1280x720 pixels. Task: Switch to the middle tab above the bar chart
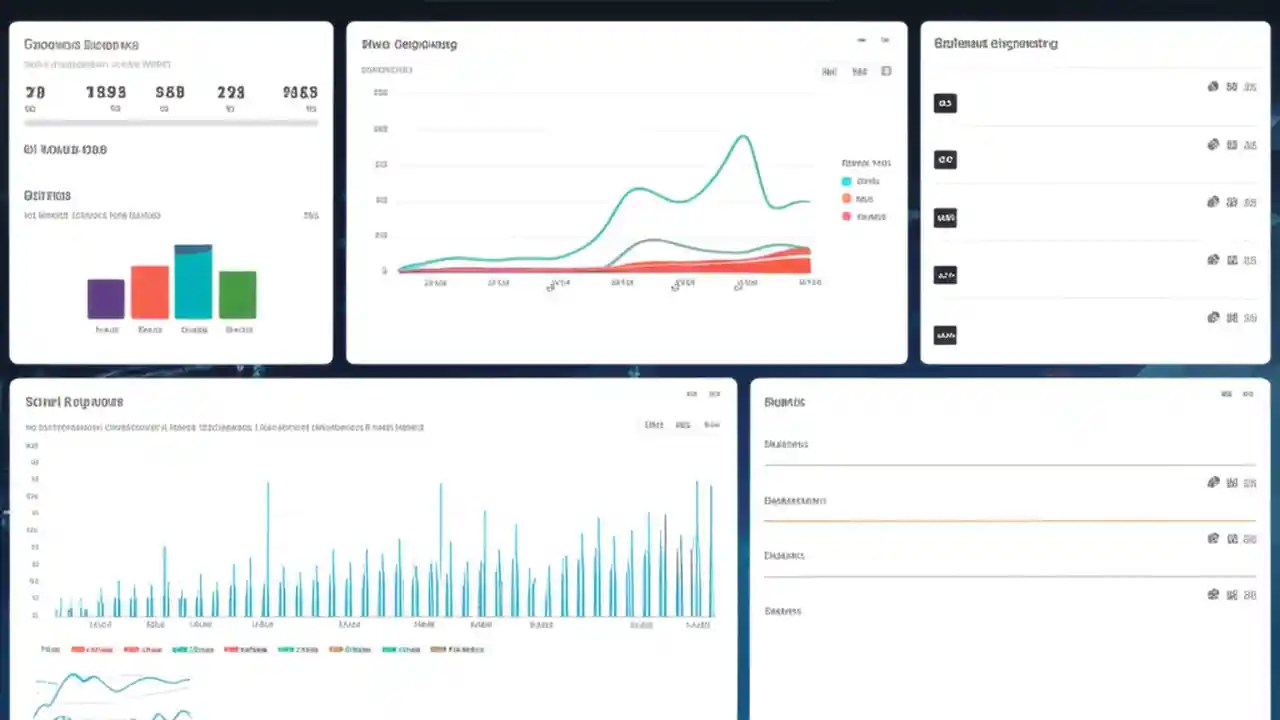[x=683, y=424]
